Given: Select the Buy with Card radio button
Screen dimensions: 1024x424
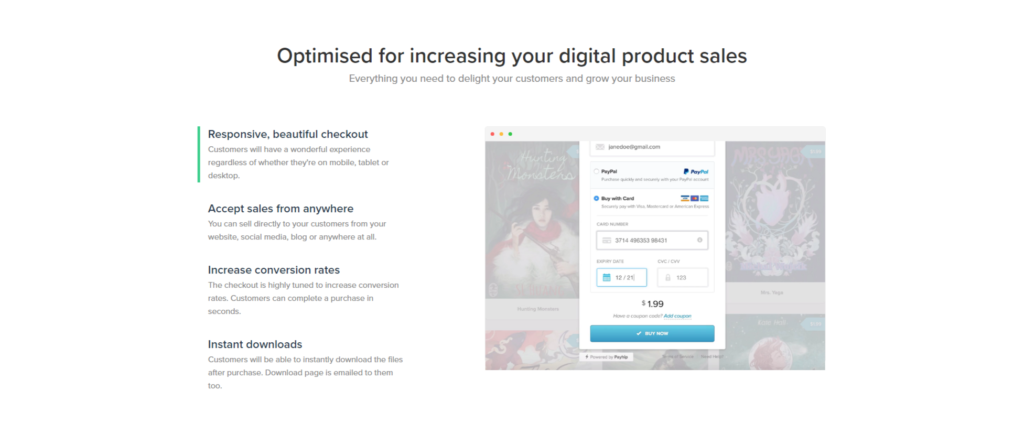Looking at the screenshot, I should (597, 198).
